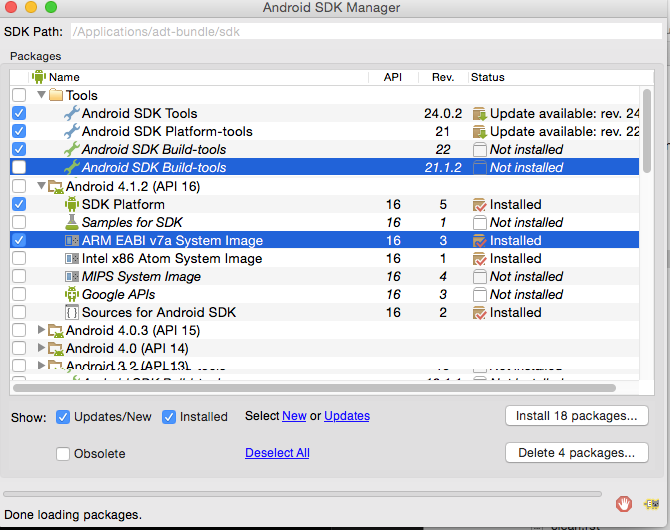This screenshot has height=530, width=670.
Task: Select the Sources for Android SDK row text
Action: tap(159, 312)
